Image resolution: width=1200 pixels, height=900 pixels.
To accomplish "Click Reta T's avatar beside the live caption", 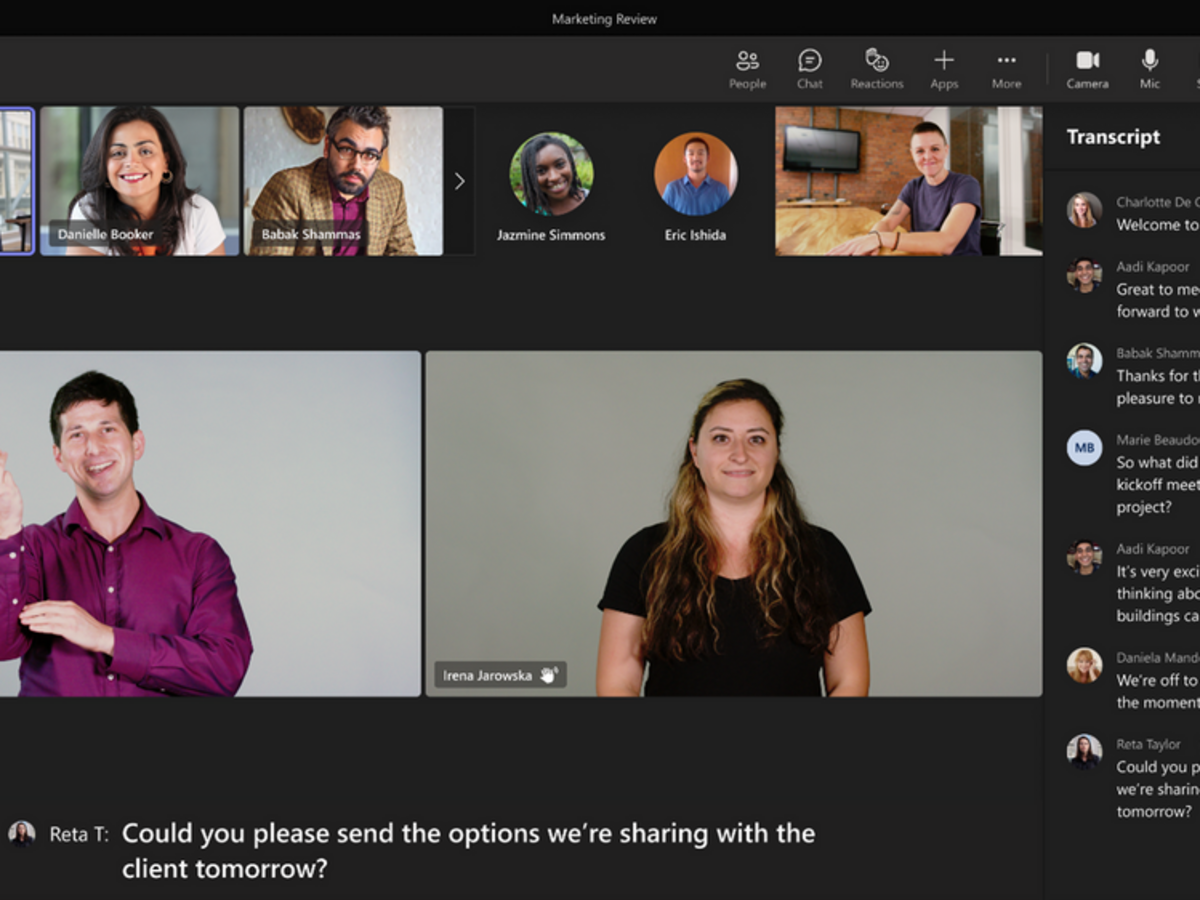I will (23, 833).
